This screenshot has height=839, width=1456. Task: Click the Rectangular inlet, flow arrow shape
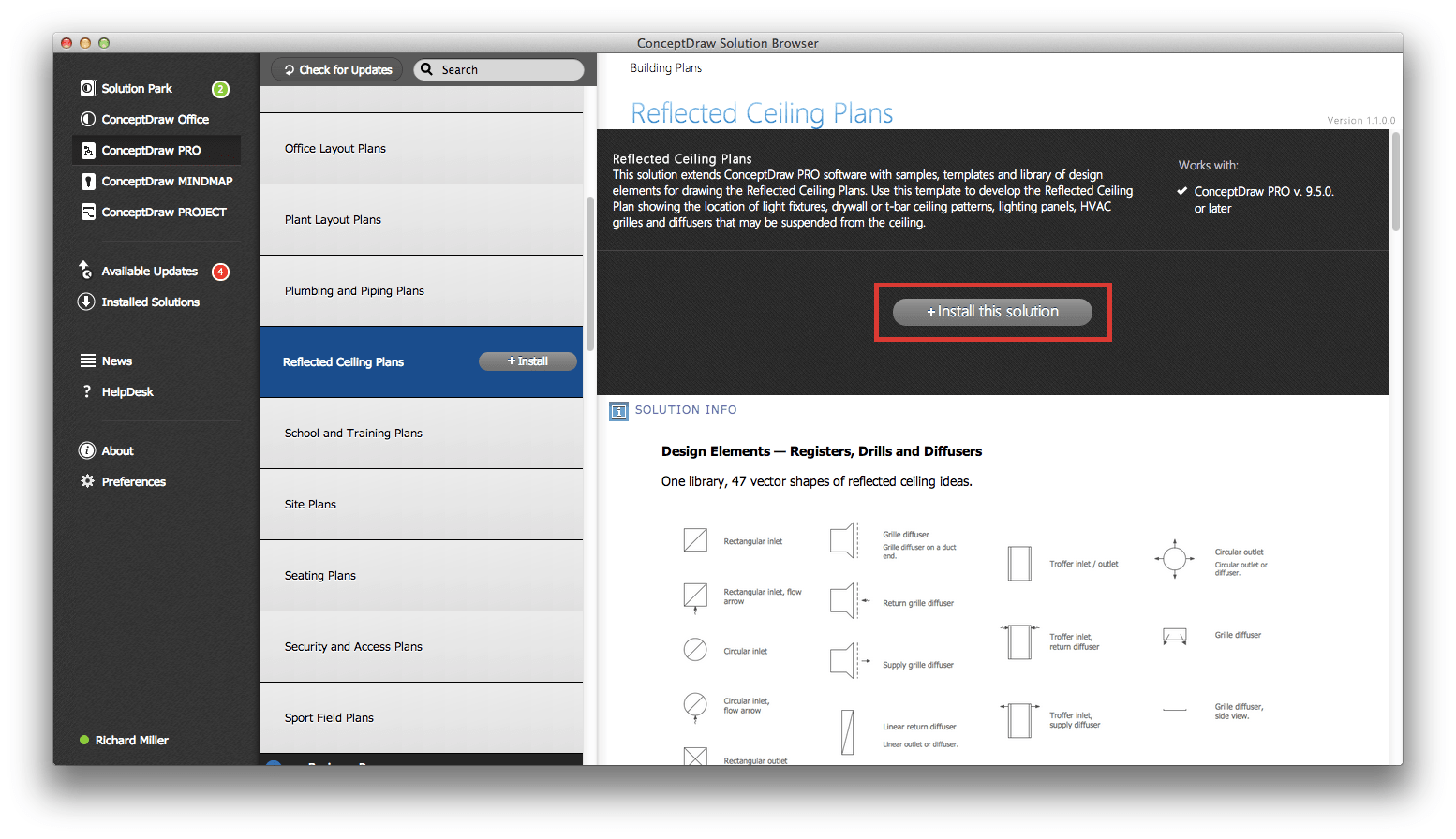pos(695,597)
